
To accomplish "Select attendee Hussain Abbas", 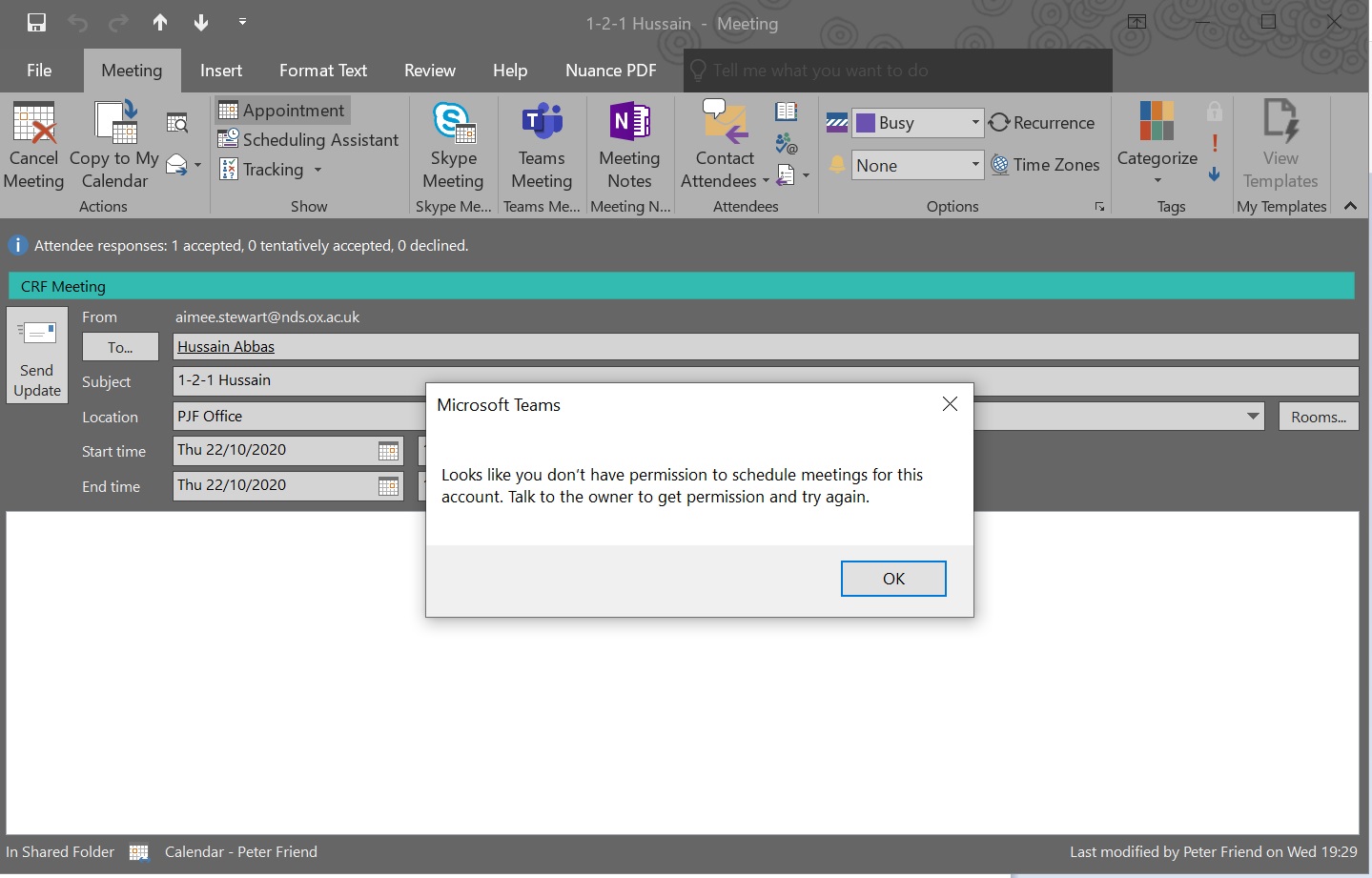I will pos(226,347).
